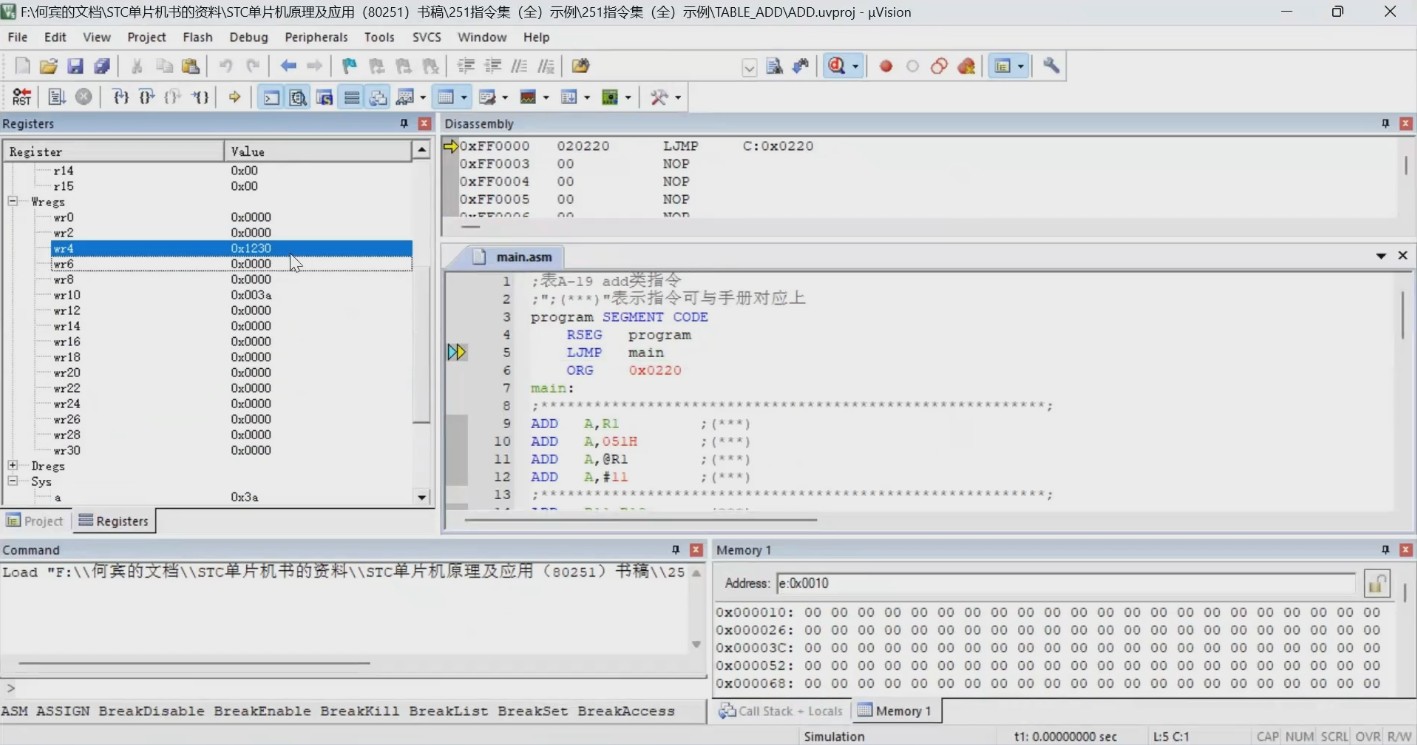Click the Show Next Statement arrow icon
Viewport: 1417px width, 745px height.
tap(234, 97)
